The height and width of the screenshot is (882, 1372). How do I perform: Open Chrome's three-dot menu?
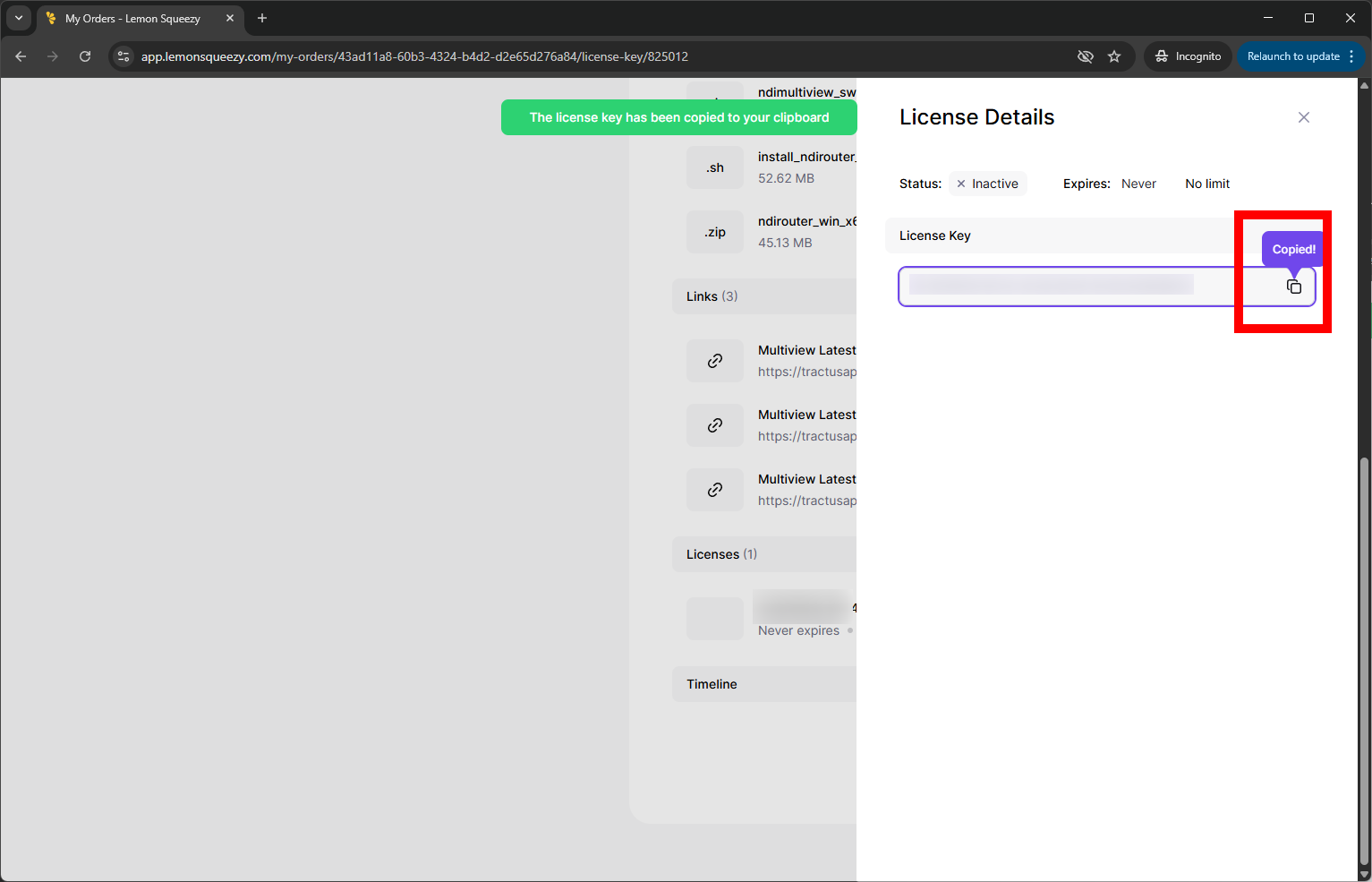[x=1351, y=56]
